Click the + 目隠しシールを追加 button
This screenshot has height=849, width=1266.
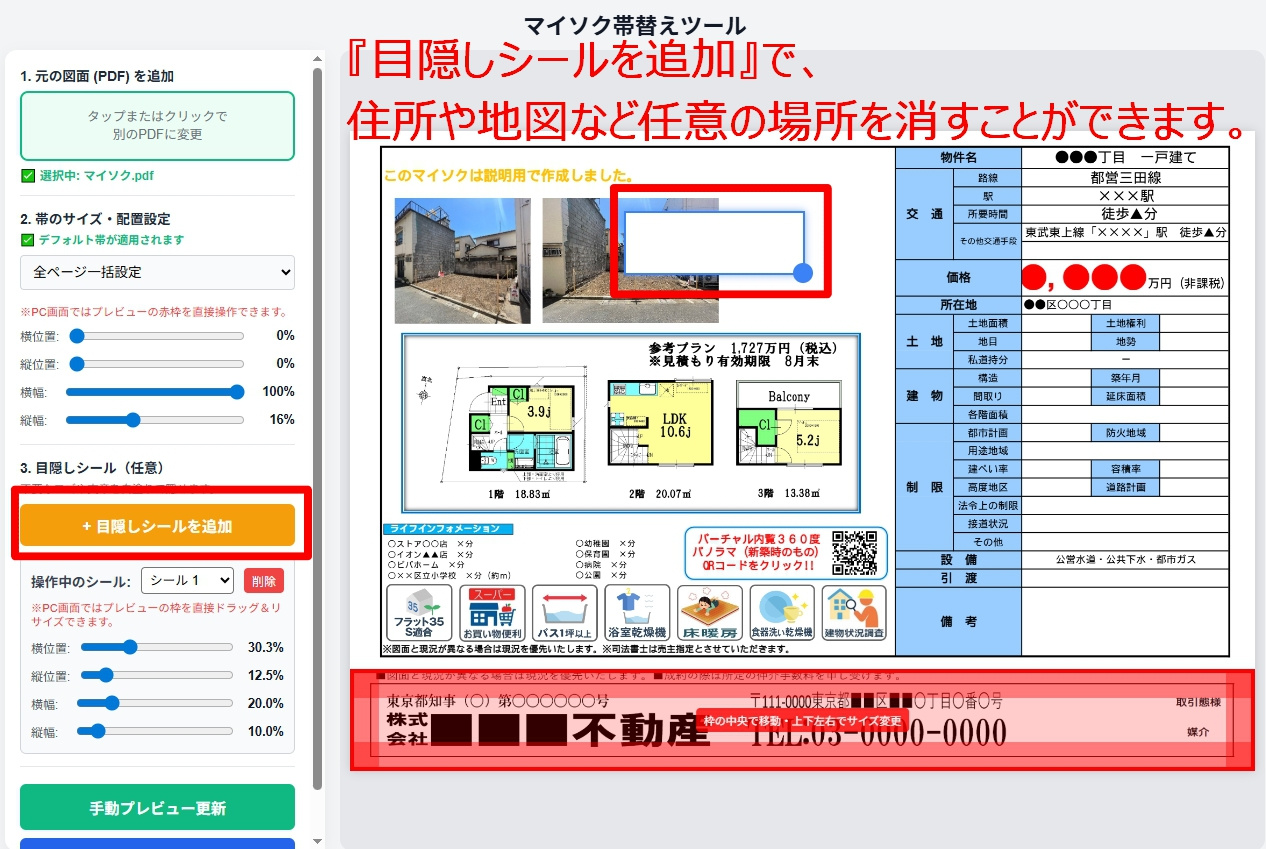pos(157,526)
